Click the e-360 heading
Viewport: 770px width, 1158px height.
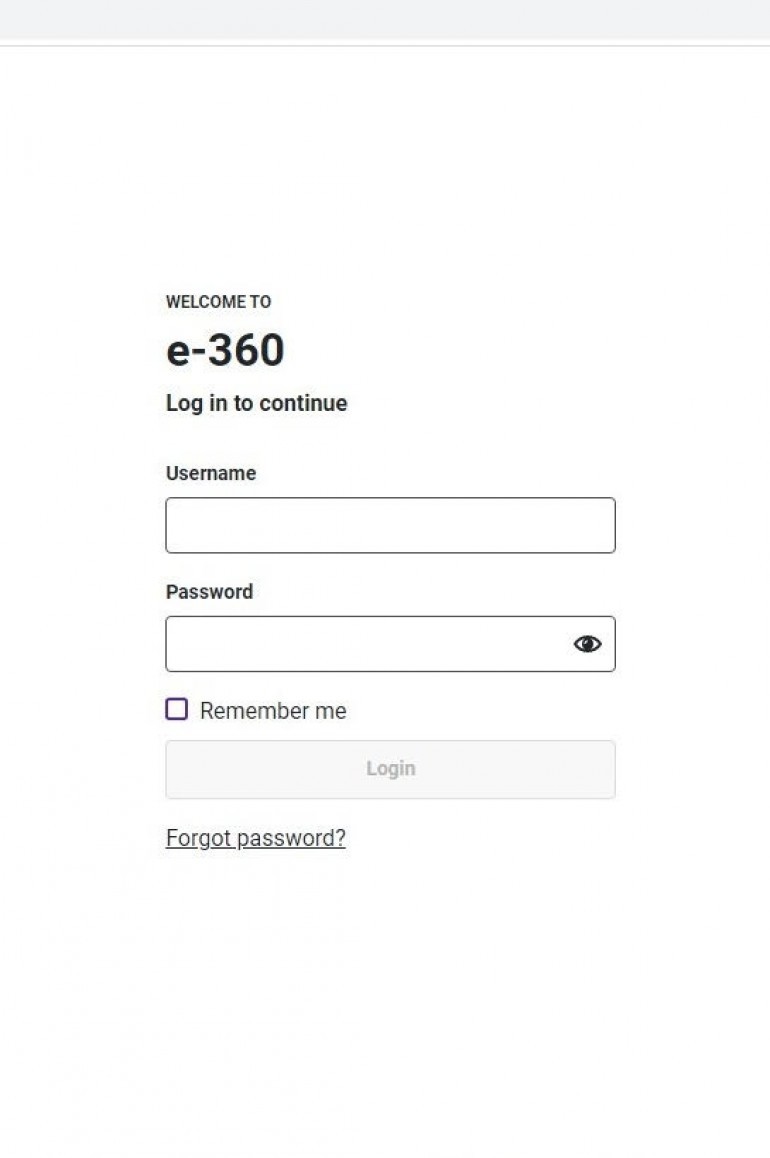click(225, 350)
